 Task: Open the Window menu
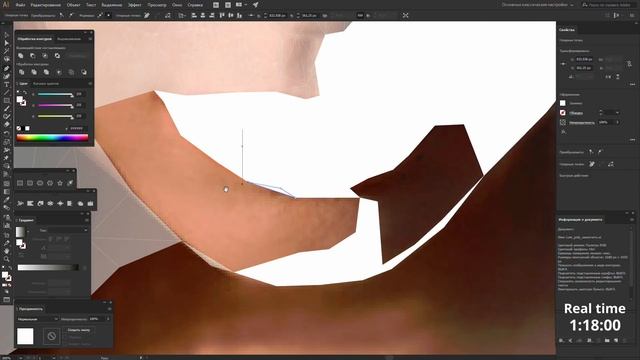177,5
